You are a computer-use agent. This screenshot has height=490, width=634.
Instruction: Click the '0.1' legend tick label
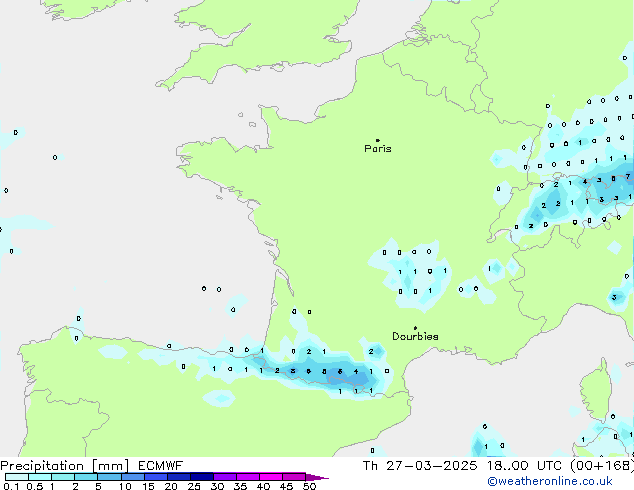tap(11, 486)
